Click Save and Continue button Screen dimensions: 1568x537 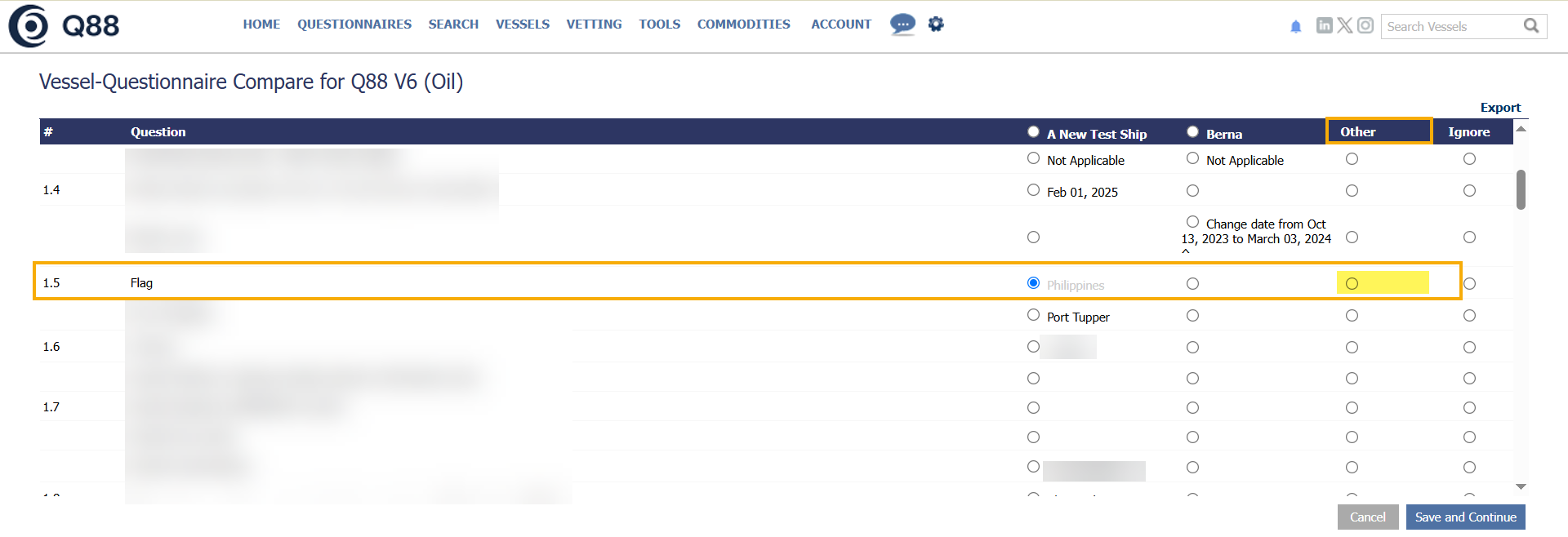(x=1465, y=517)
